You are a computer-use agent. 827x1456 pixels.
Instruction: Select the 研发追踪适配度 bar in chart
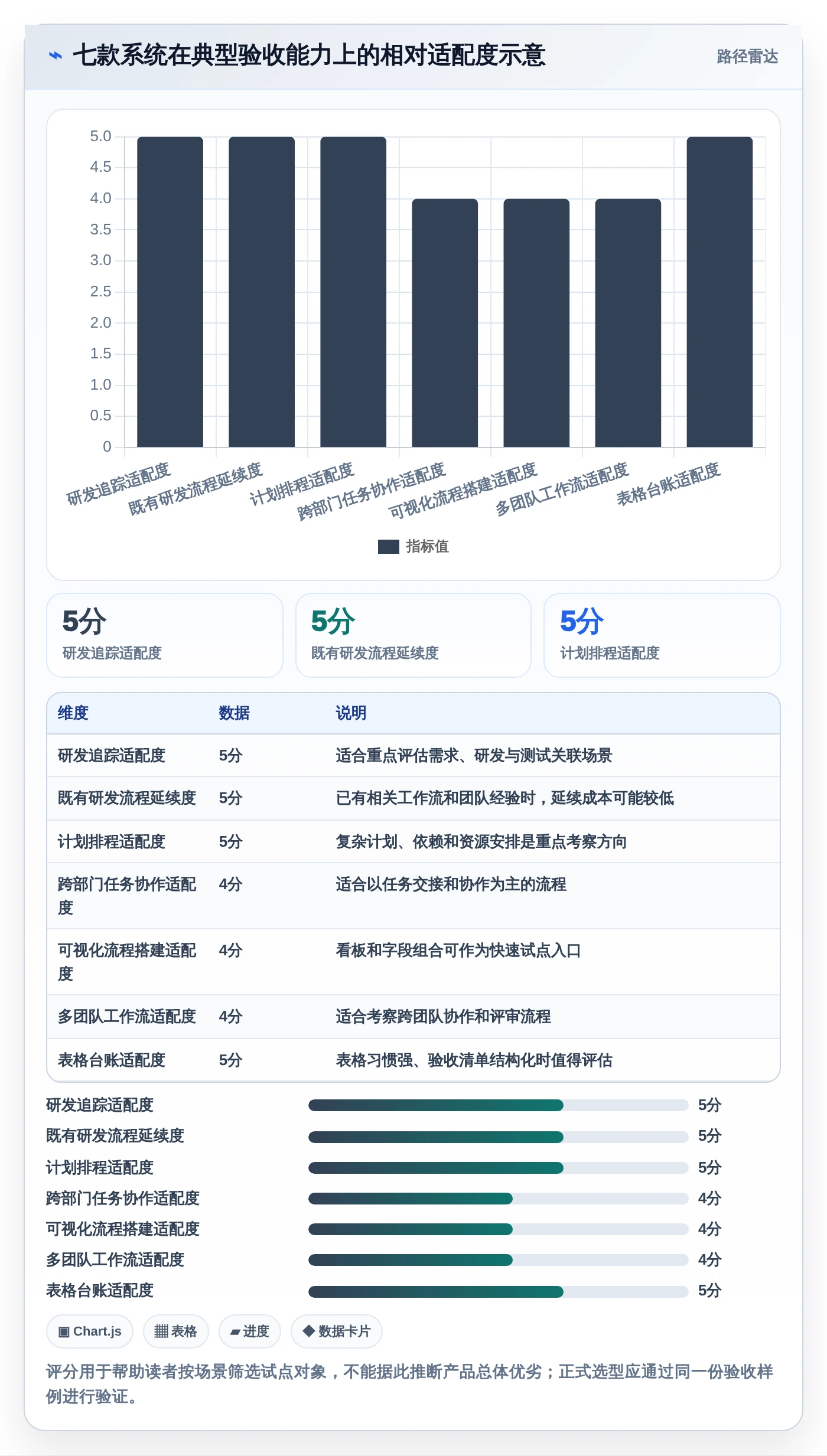coord(170,292)
